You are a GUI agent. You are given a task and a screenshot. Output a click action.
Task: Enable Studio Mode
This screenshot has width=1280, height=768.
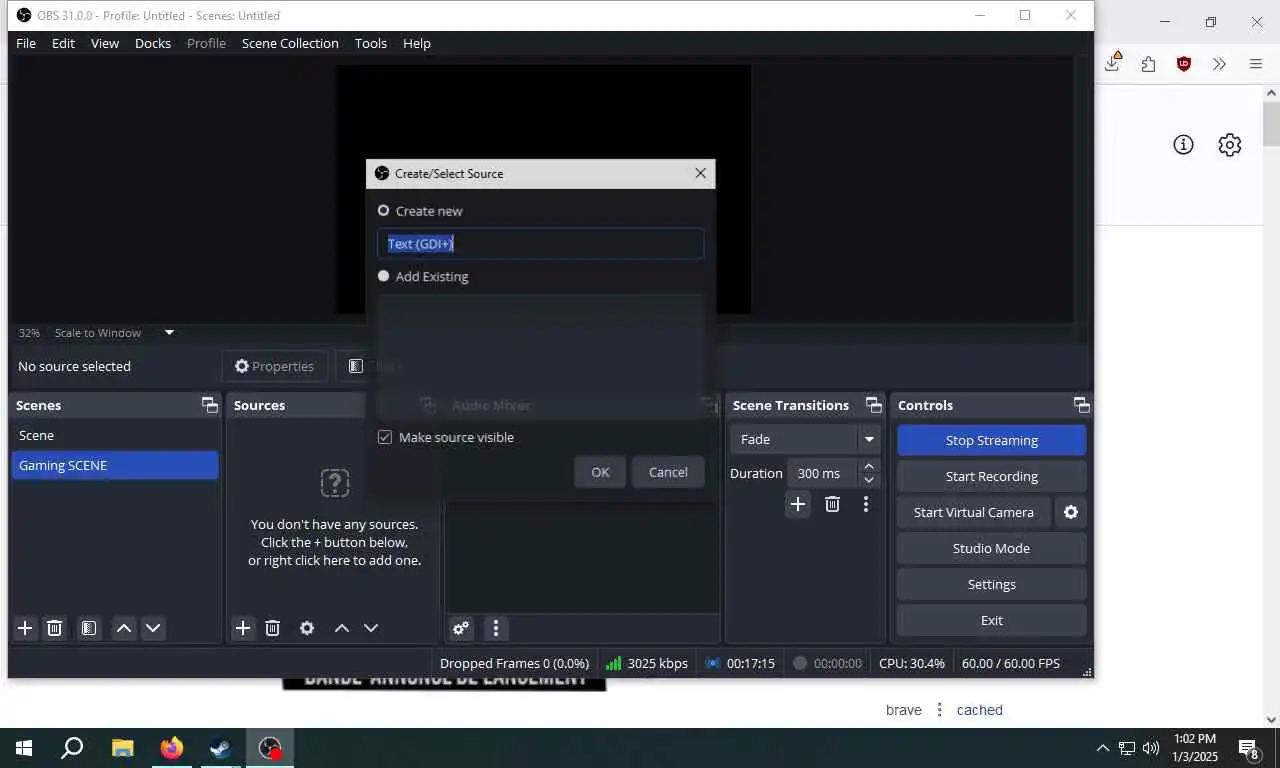click(992, 548)
